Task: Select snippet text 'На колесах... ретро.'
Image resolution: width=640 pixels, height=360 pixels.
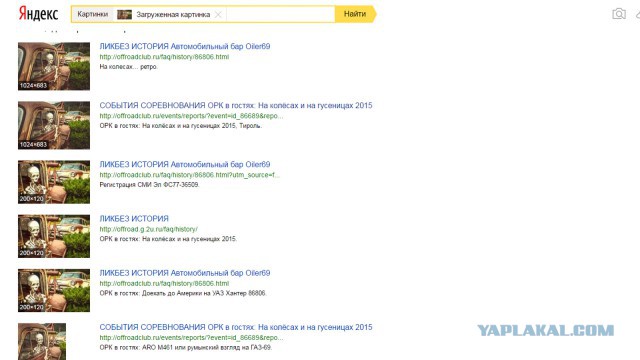Action: [x=129, y=67]
